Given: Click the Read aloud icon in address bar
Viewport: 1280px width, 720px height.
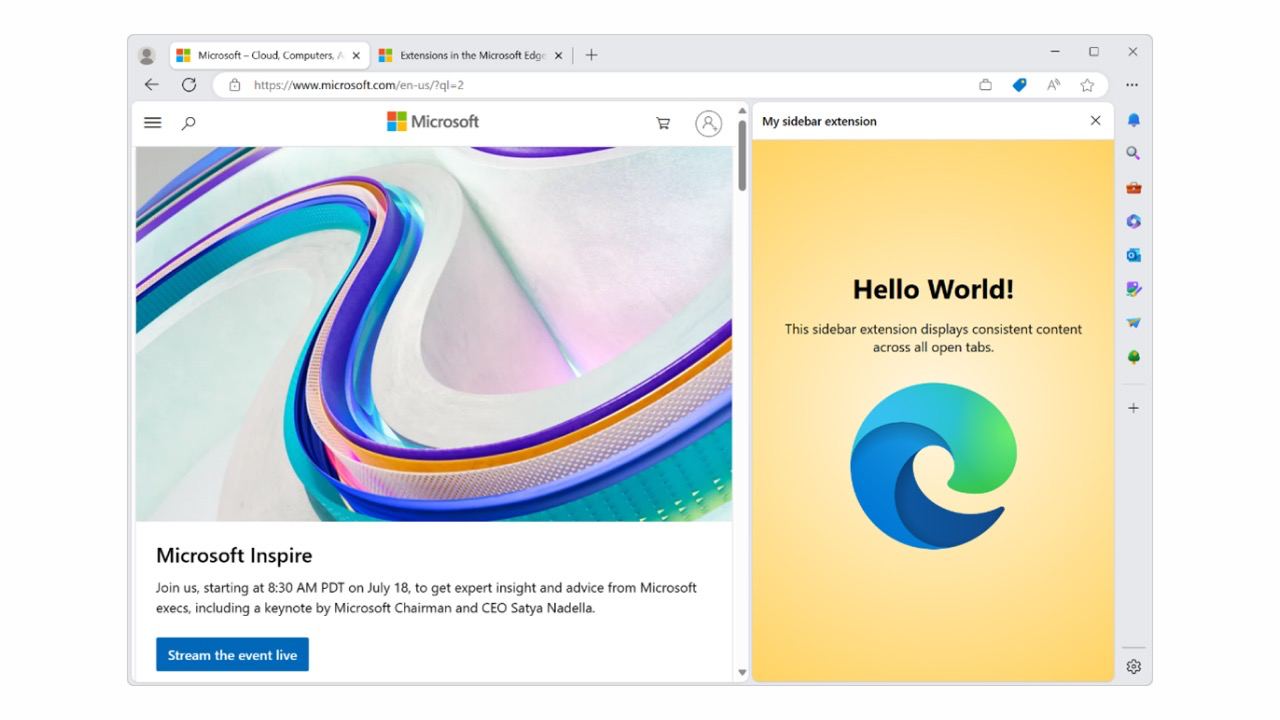Looking at the screenshot, I should point(1053,85).
